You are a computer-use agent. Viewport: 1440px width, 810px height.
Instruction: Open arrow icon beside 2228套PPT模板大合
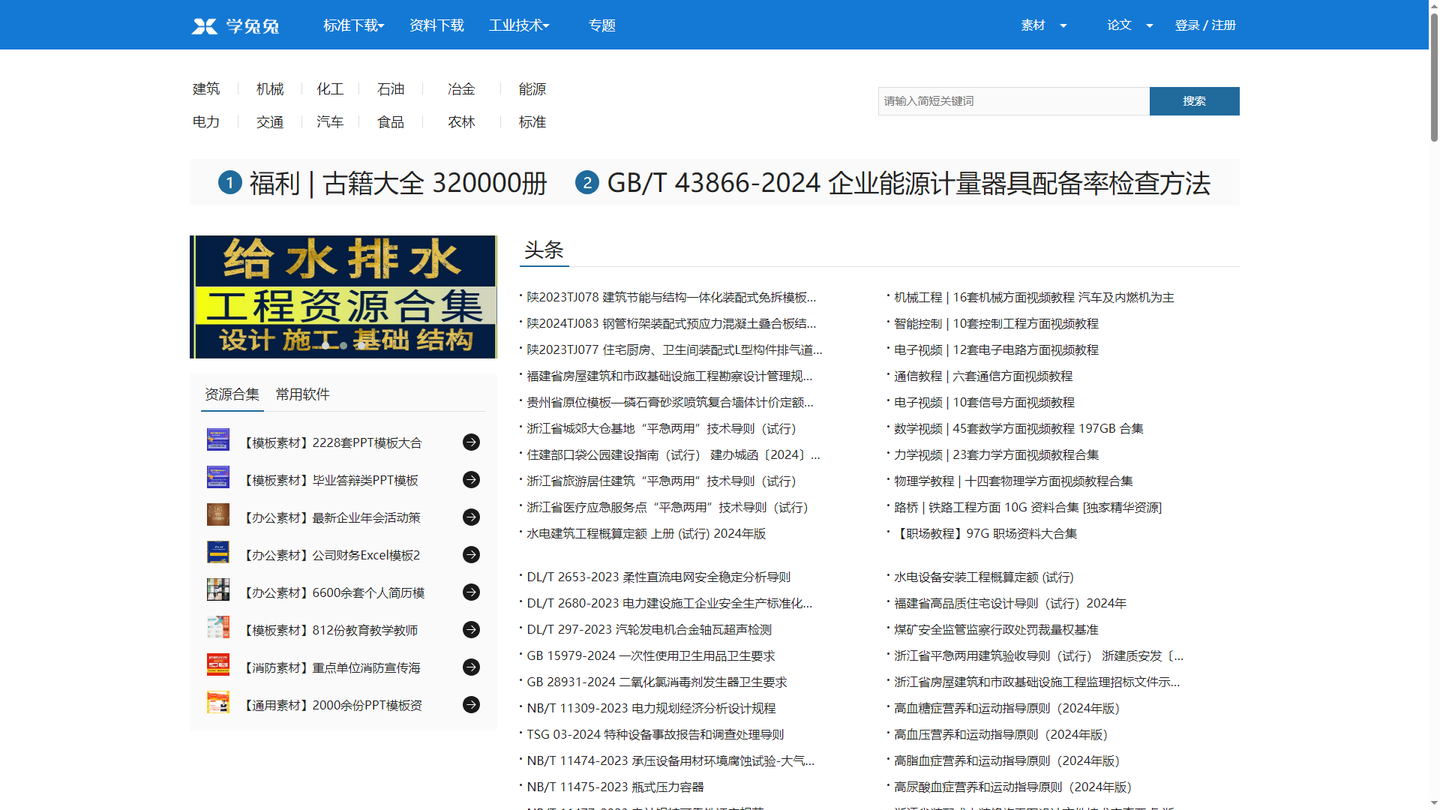[471, 442]
